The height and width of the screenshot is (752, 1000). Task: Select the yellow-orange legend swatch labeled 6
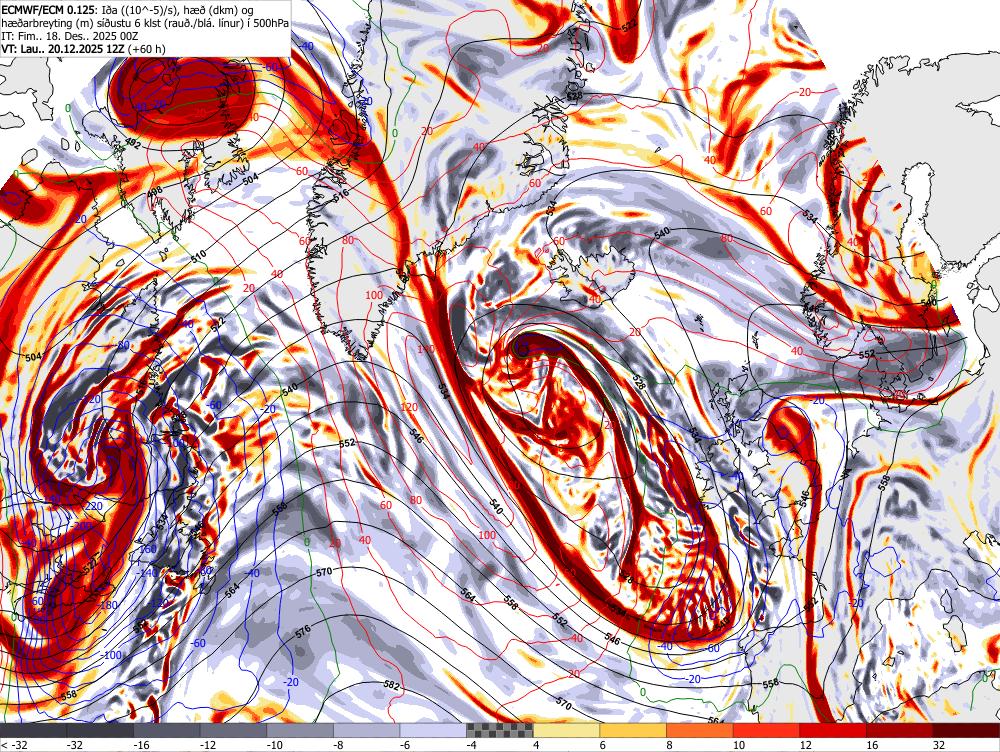click(633, 730)
